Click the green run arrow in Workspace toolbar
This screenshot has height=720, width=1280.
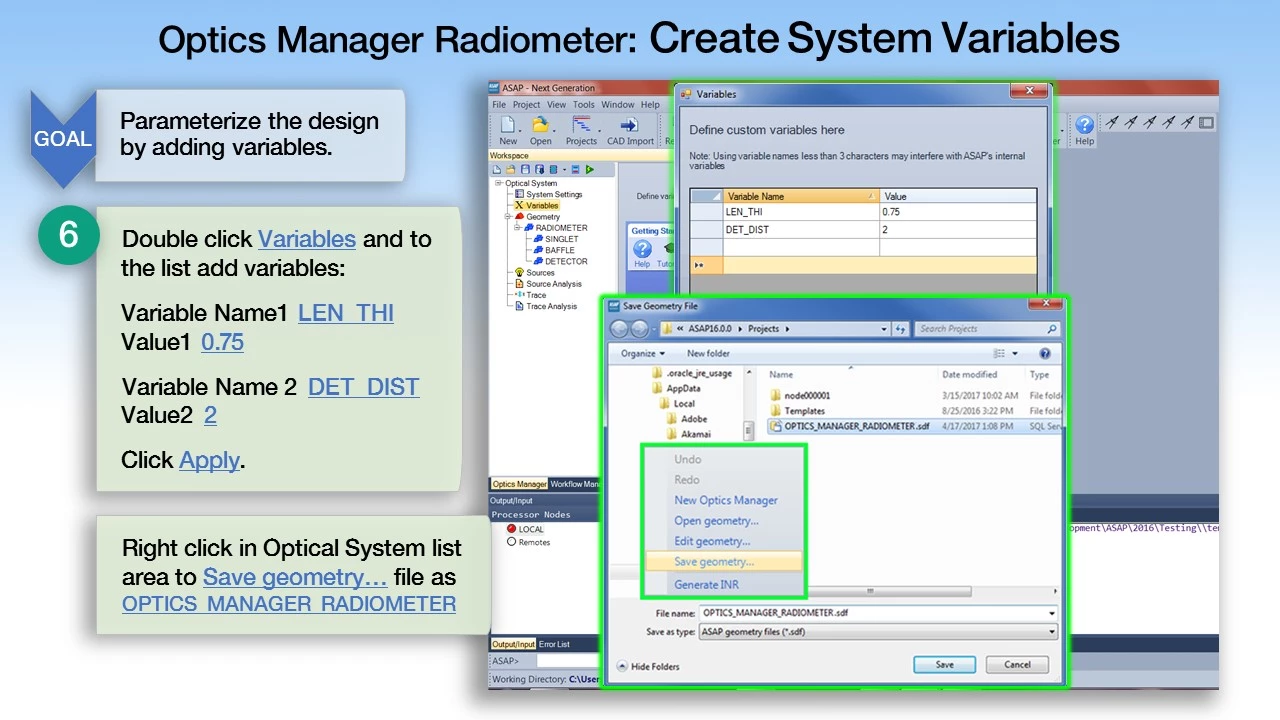[x=590, y=170]
